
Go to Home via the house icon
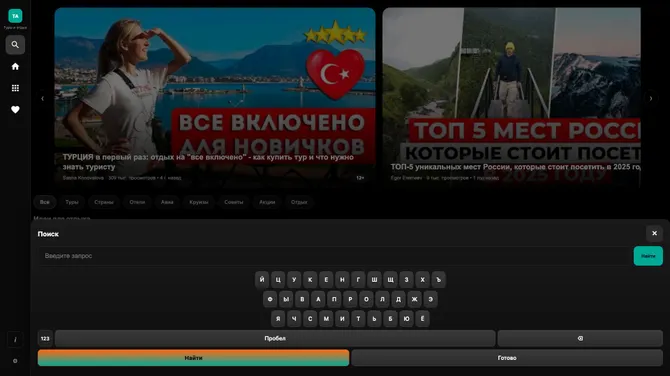pyautogui.click(x=15, y=67)
